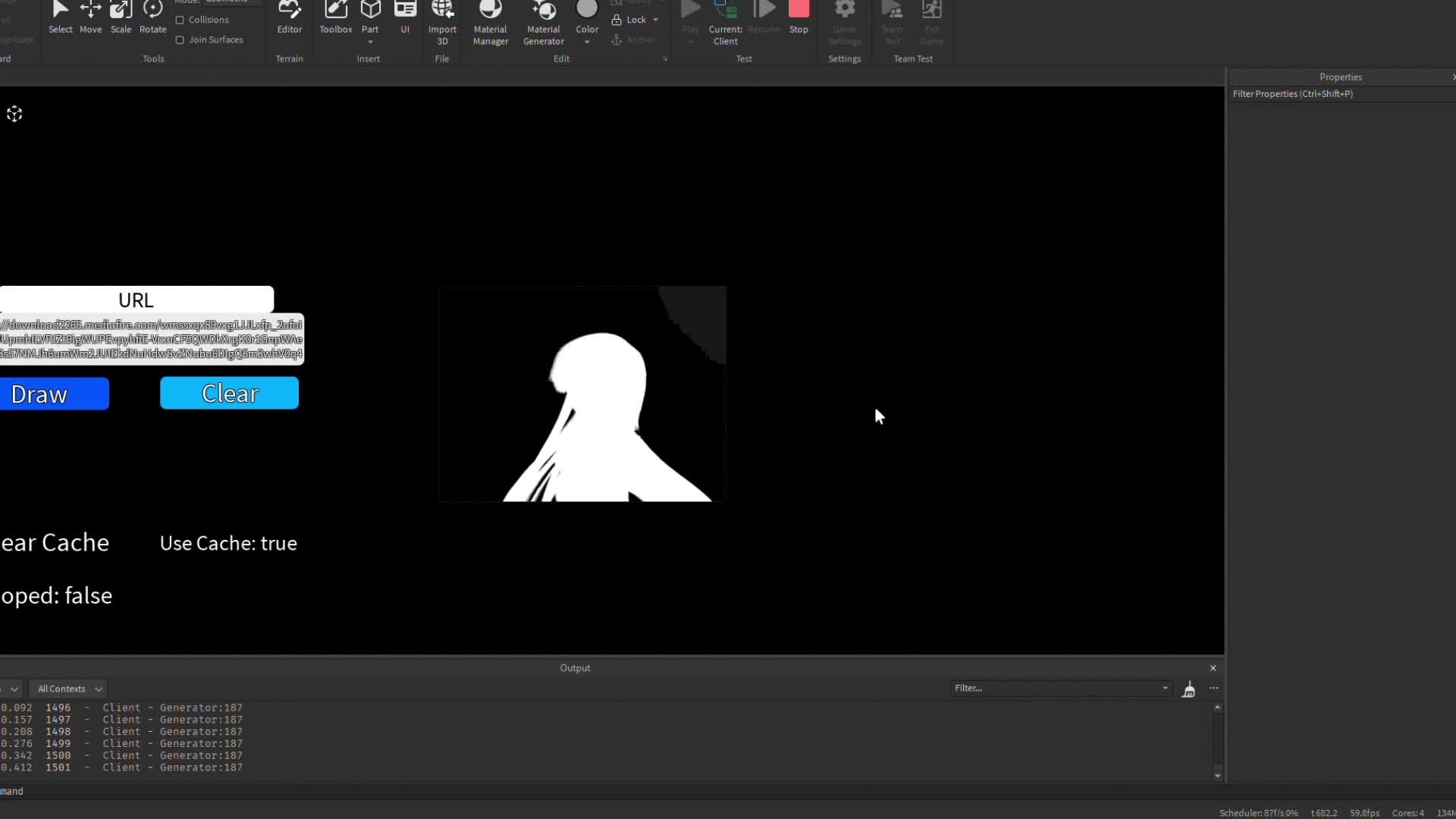1456x819 pixels.
Task: Expand the Lock options dropdown
Action: (x=655, y=20)
